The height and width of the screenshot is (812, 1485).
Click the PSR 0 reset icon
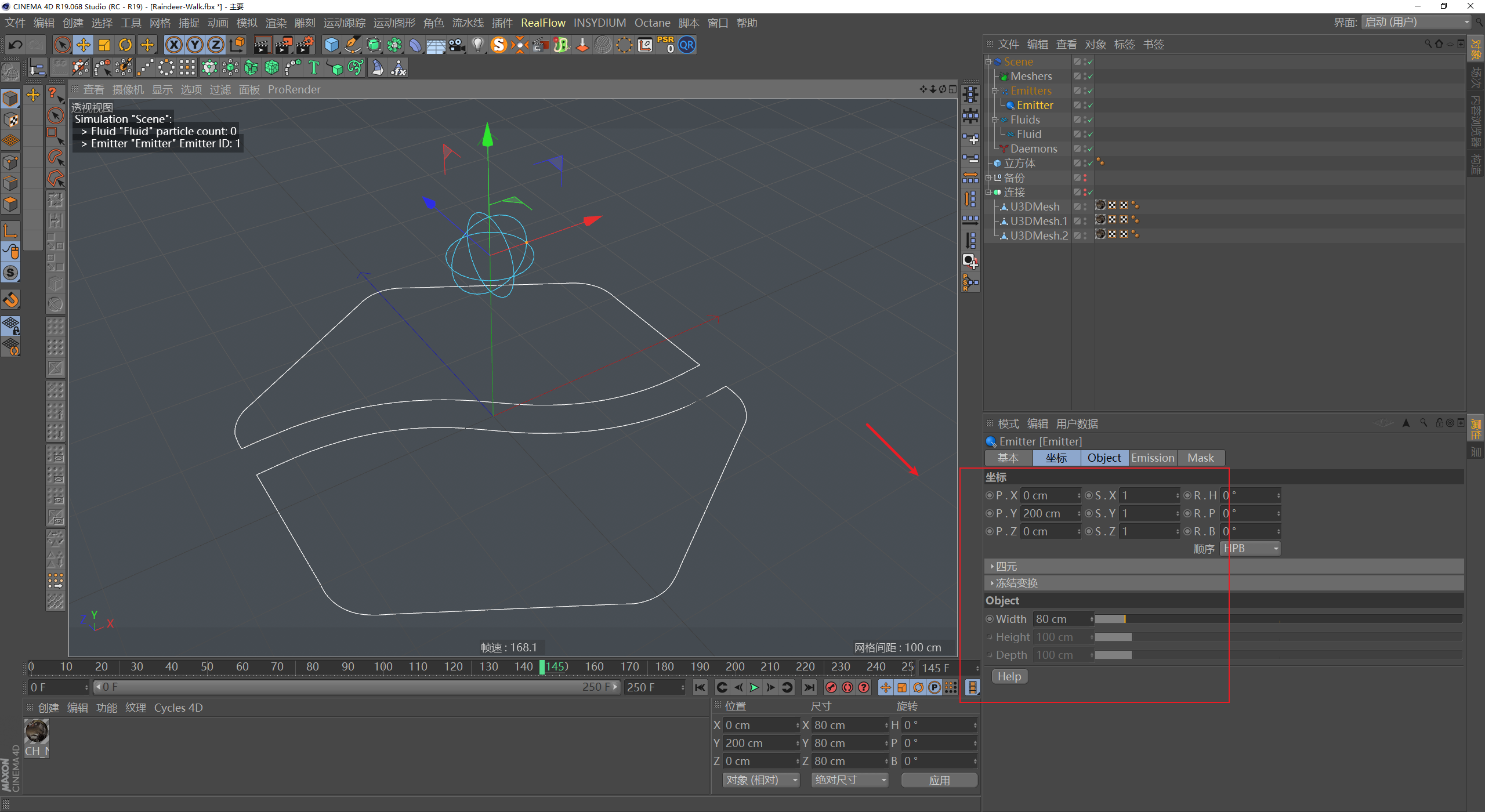click(666, 45)
